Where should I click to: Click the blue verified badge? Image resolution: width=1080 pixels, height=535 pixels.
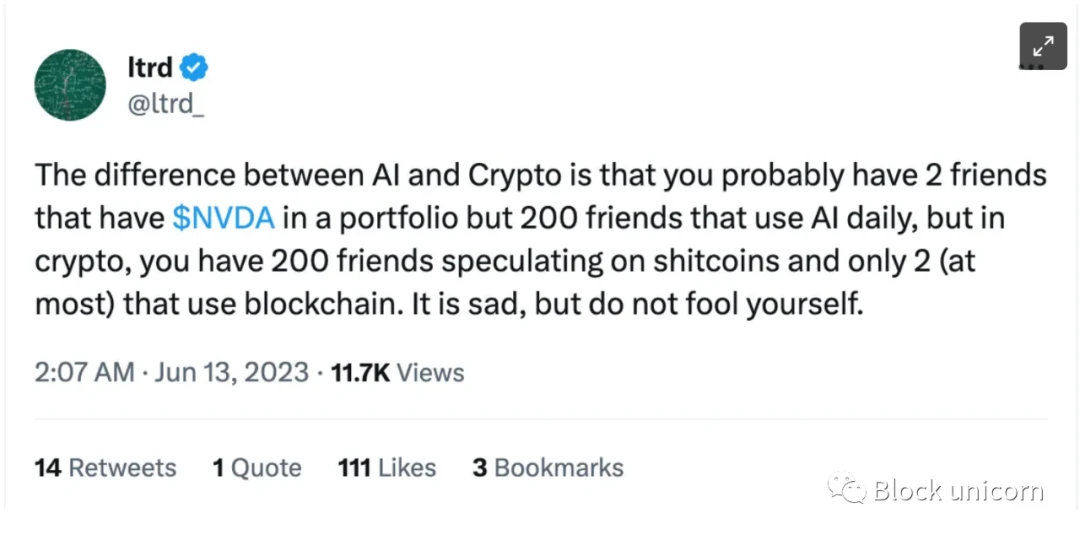(x=194, y=68)
